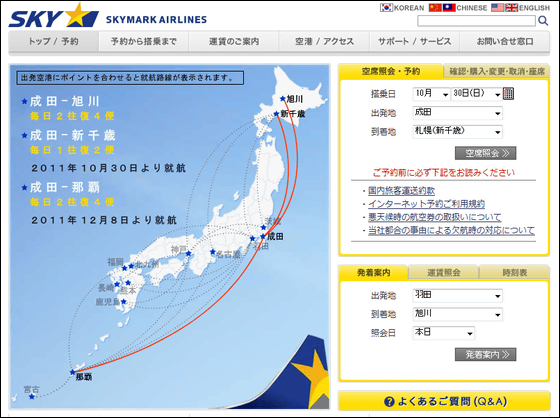Click the 新千歳 airport star on map
560x418 pixels.
(276, 114)
